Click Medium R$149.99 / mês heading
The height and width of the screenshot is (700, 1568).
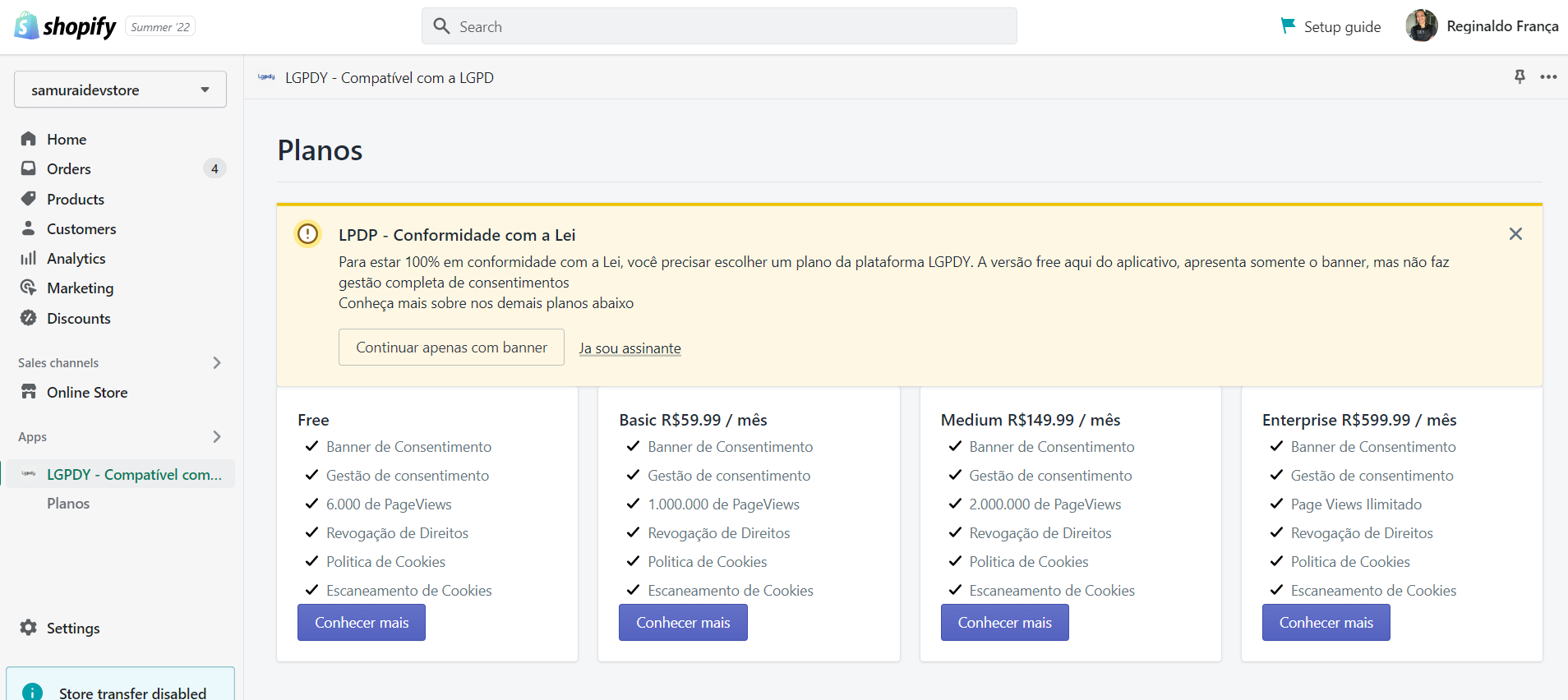pos(1031,420)
